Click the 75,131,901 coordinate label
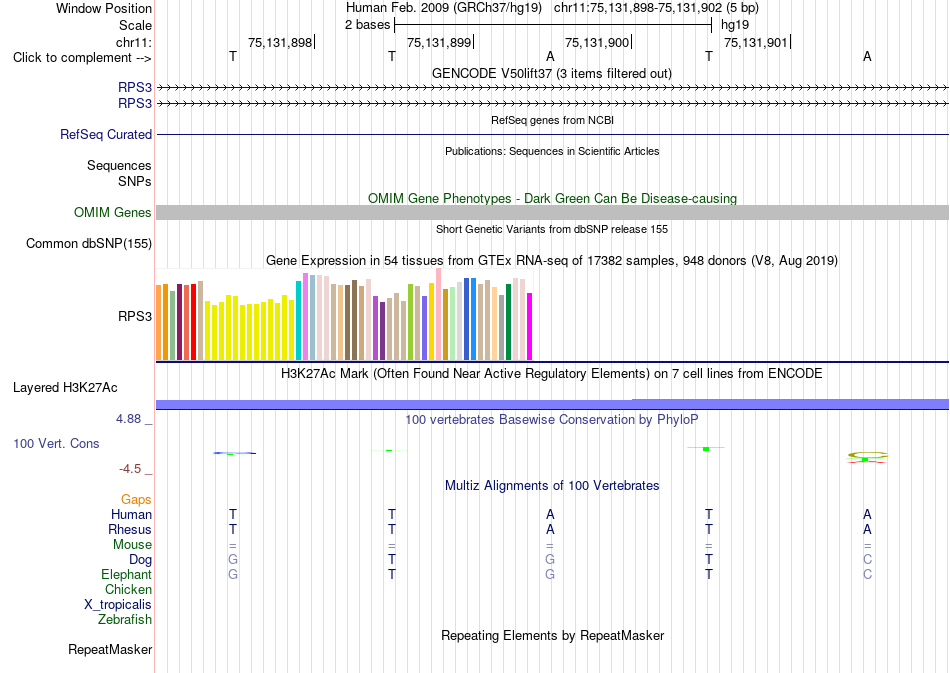This screenshot has height=673, width=950. pyautogui.click(x=756, y=42)
